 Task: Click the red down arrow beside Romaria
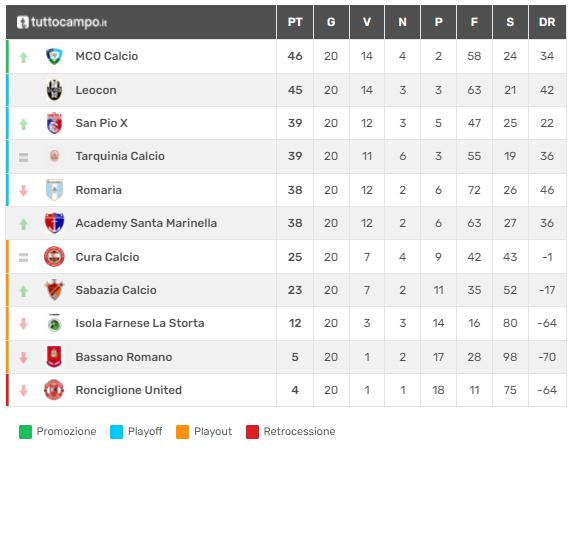[x=24, y=191]
